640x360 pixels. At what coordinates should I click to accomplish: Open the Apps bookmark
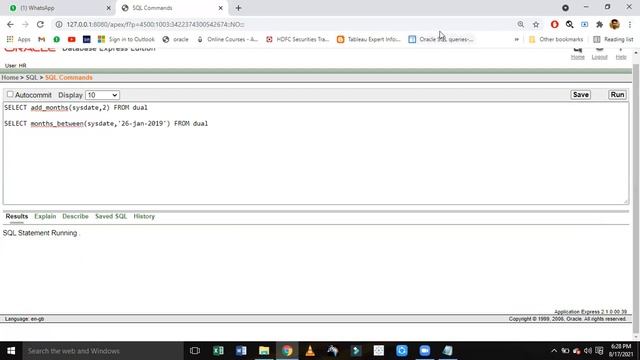pyautogui.click(x=19, y=39)
